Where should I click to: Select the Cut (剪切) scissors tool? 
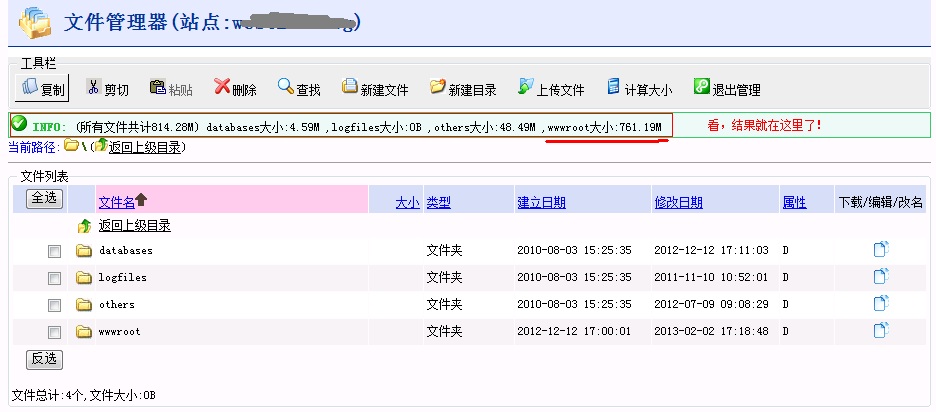[107, 89]
